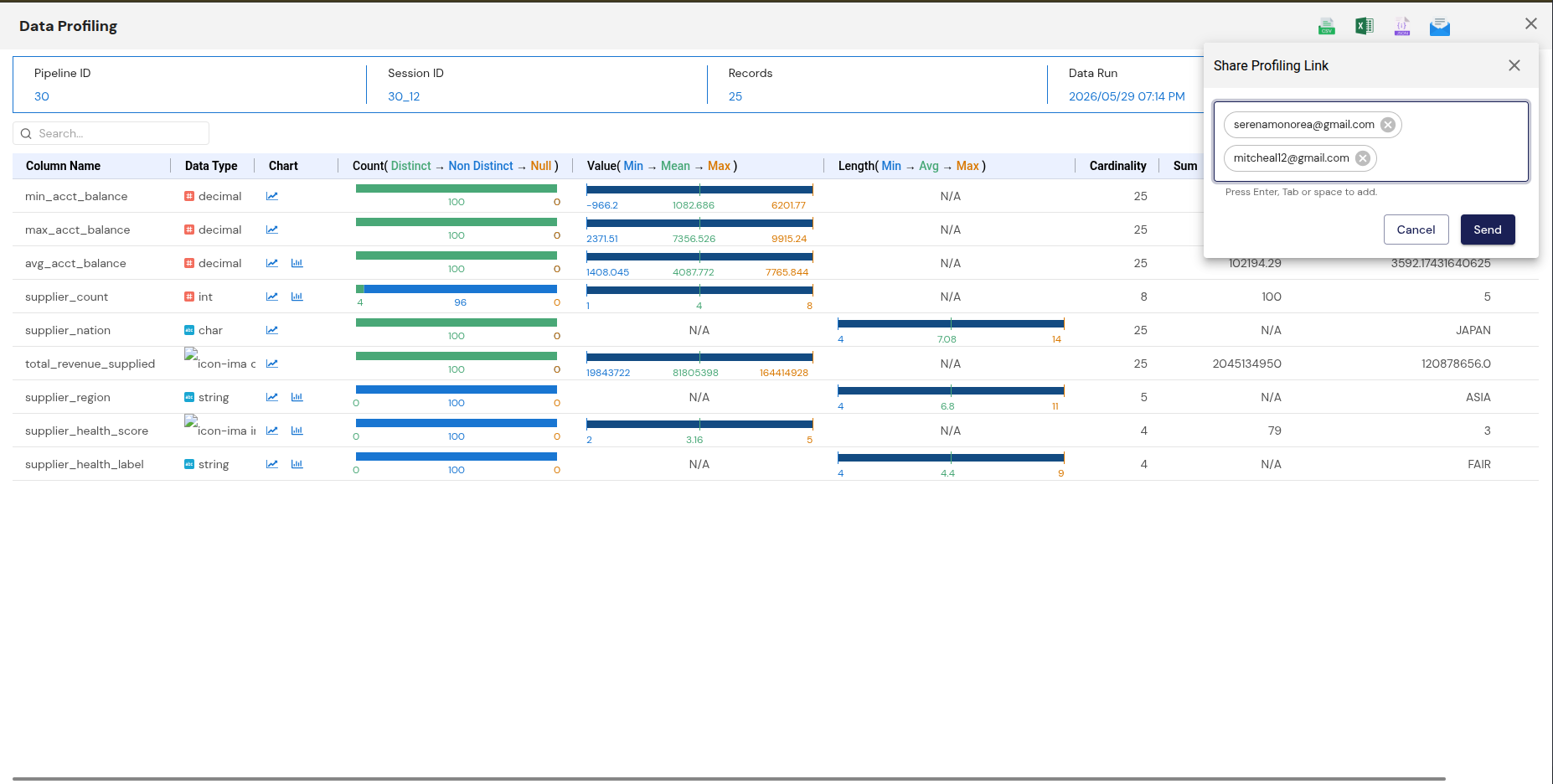The width and height of the screenshot is (1553, 784).
Task: Export the profiling data as CSV
Action: coord(1326,27)
